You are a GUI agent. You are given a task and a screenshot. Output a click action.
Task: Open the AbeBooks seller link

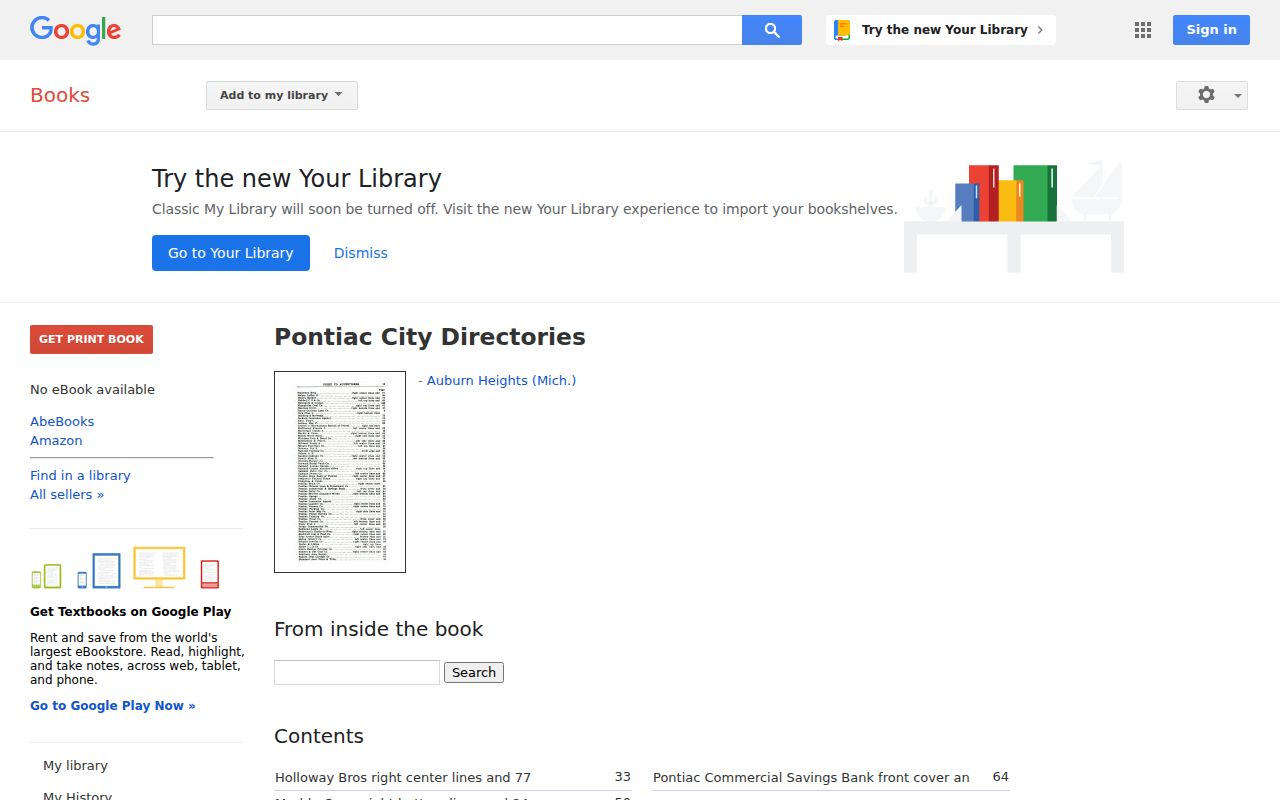(62, 422)
